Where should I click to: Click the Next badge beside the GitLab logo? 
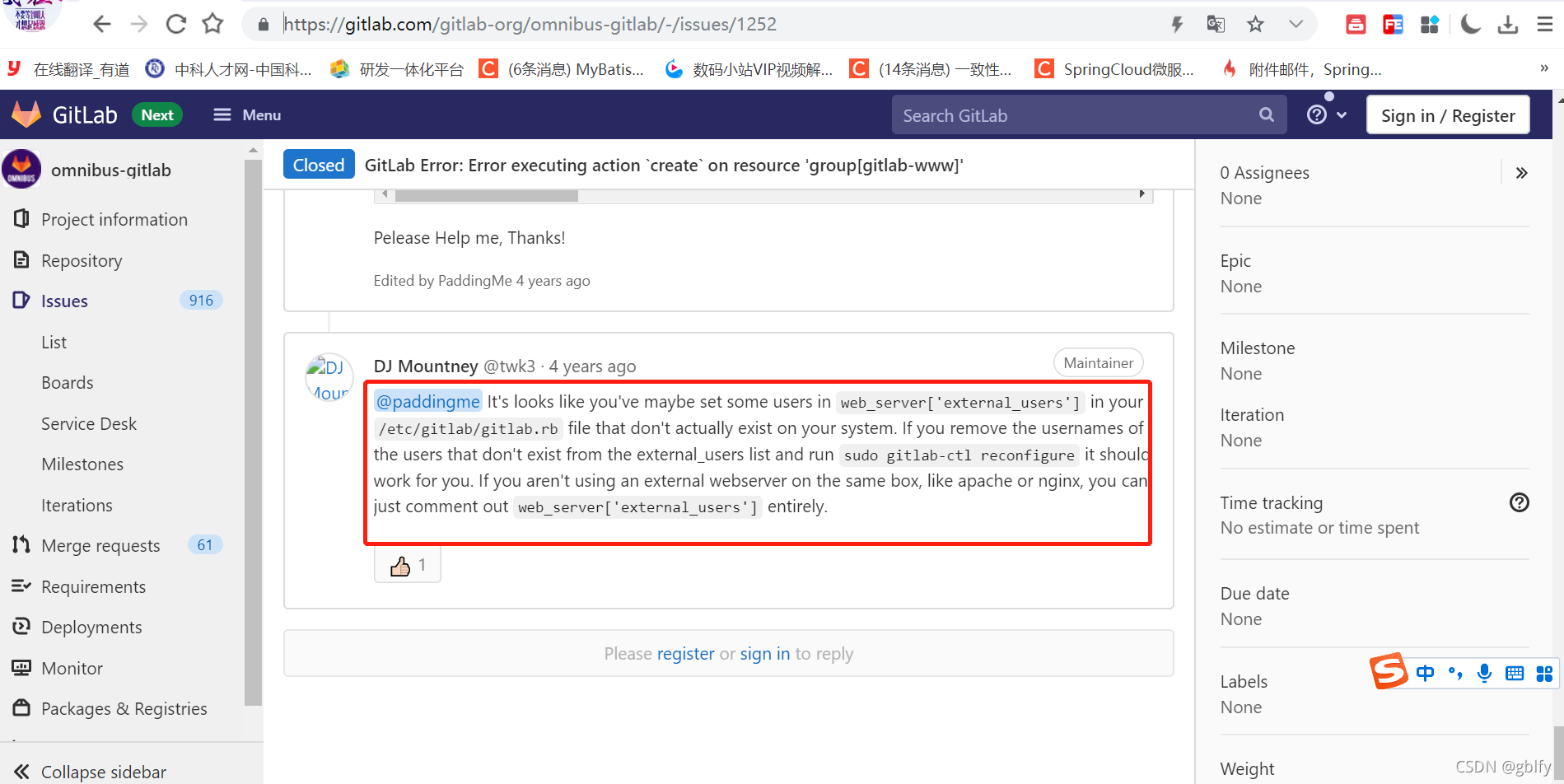coord(157,115)
